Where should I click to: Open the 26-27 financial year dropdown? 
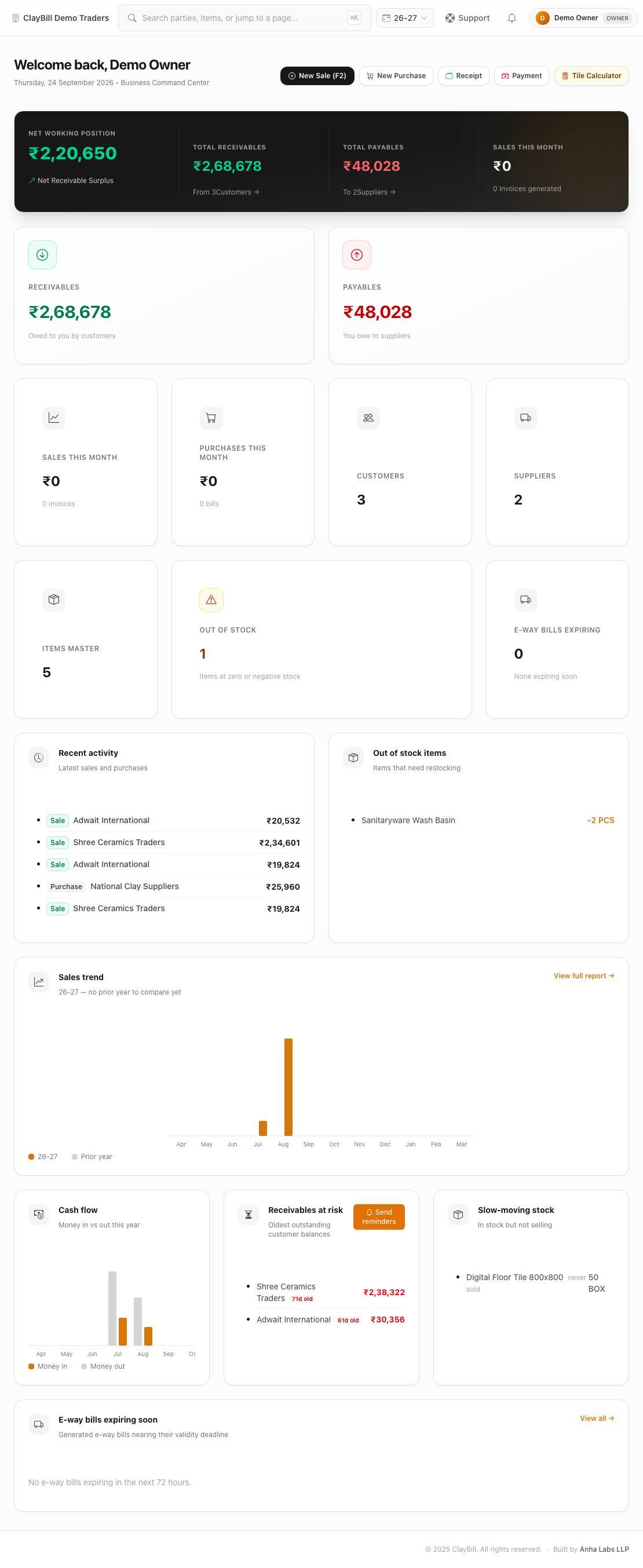[405, 19]
